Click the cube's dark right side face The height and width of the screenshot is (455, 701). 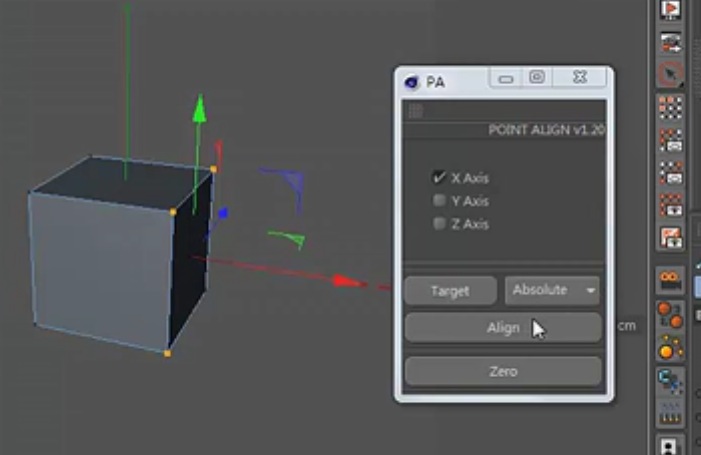click(190, 259)
